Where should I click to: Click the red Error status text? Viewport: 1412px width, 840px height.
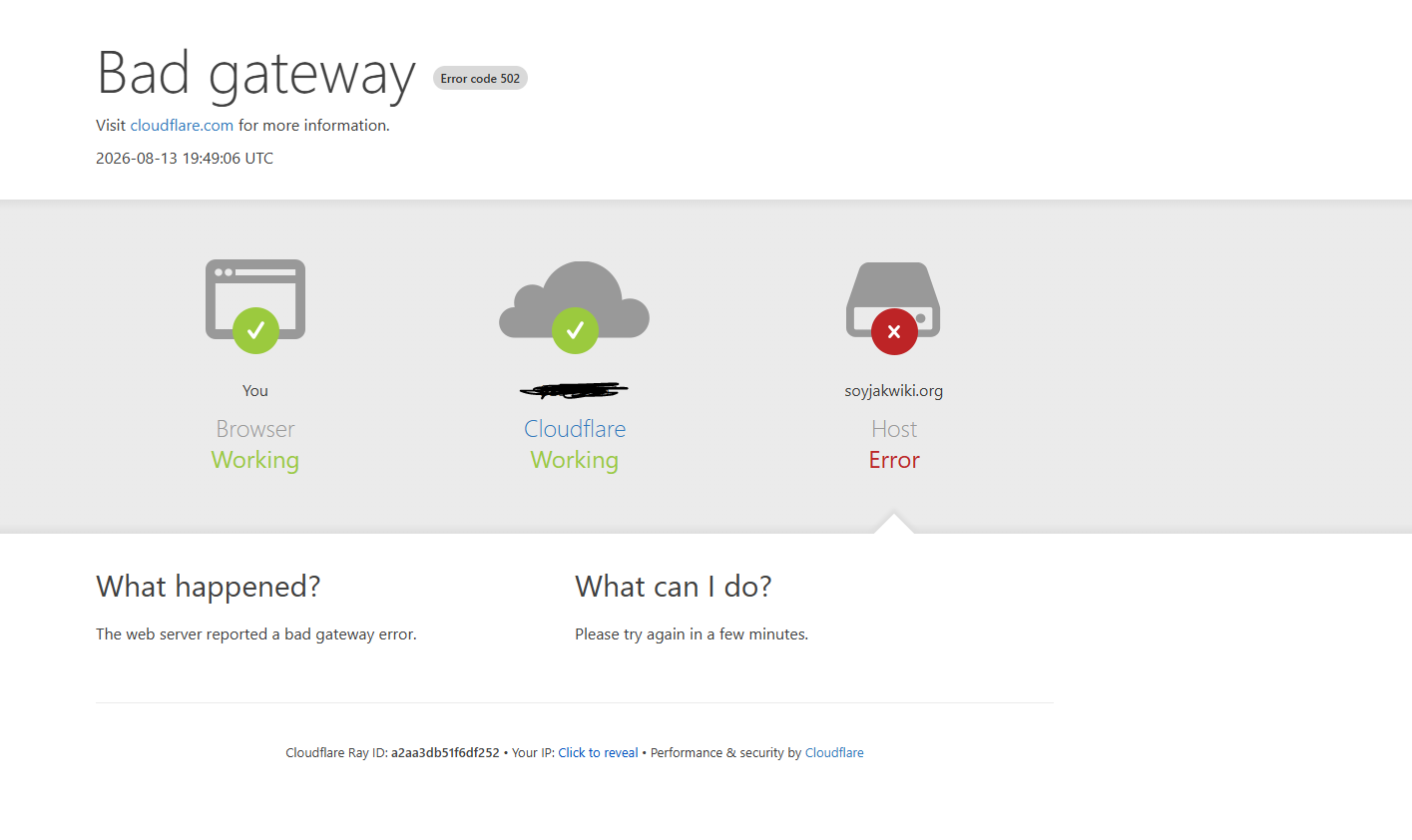point(894,460)
